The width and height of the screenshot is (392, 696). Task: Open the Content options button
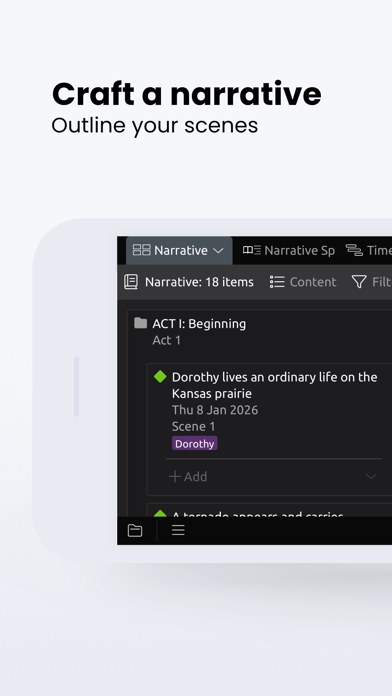click(x=303, y=282)
